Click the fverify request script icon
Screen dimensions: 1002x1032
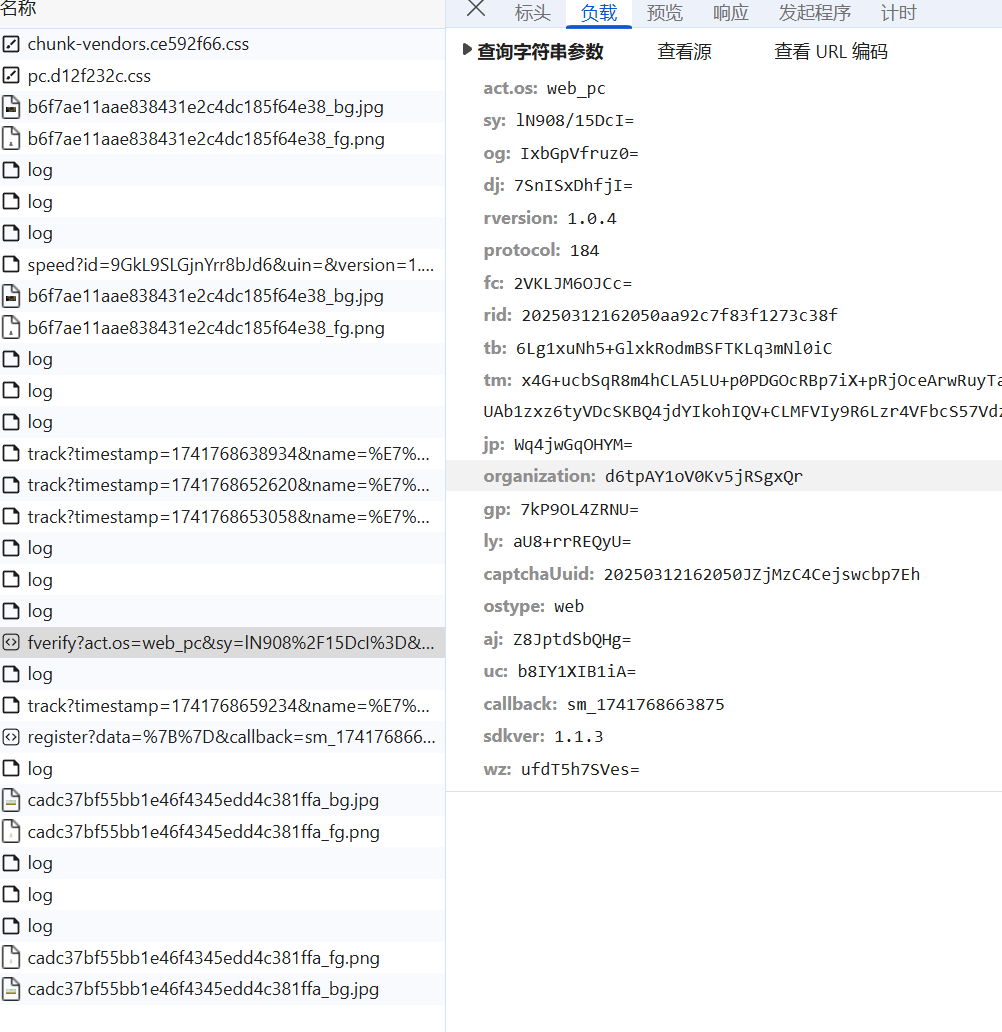(x=11, y=642)
